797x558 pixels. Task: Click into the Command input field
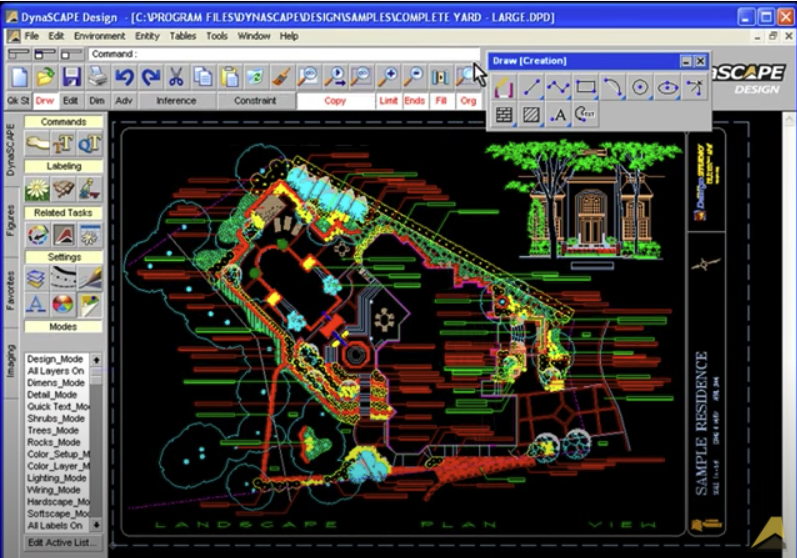[284, 54]
